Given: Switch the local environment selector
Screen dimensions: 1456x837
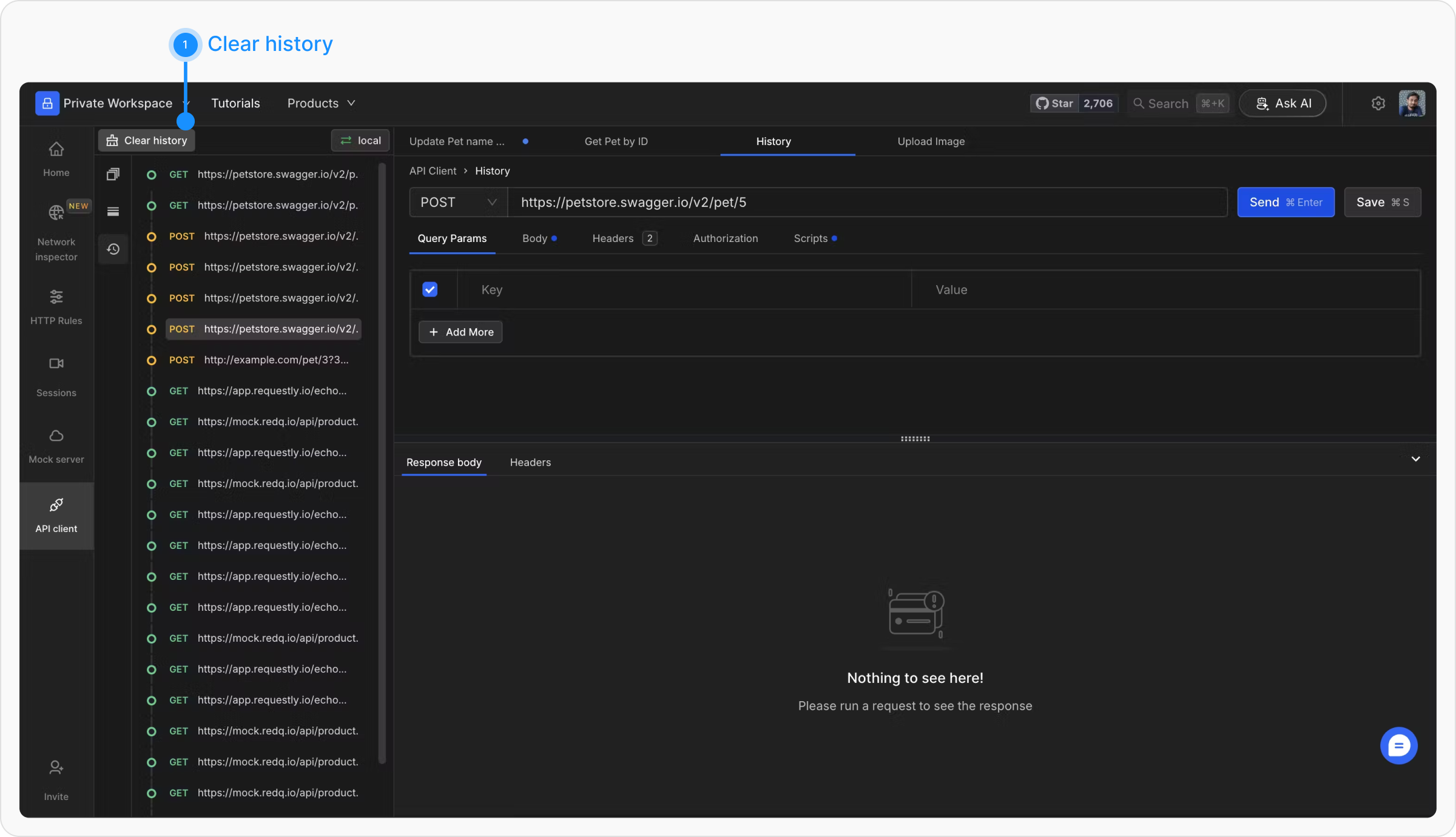Looking at the screenshot, I should pyautogui.click(x=360, y=141).
